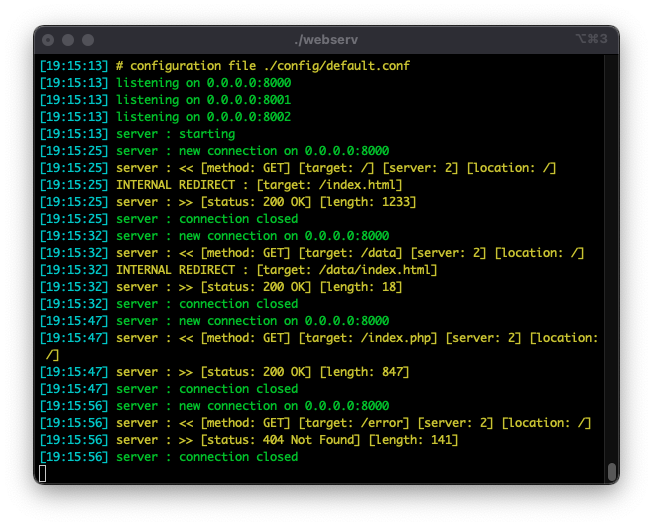Click the 'listening on 0.0.0.0:8001' line
The image size is (653, 526).
point(165,100)
